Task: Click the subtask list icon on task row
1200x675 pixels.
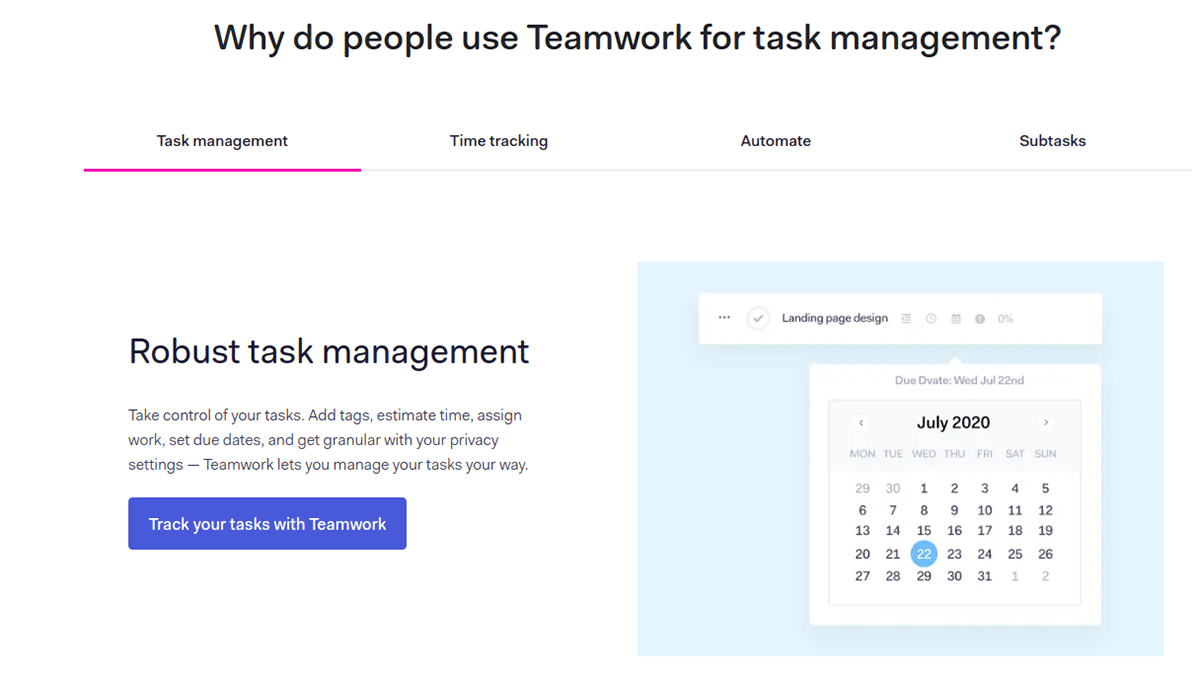Action: (906, 319)
